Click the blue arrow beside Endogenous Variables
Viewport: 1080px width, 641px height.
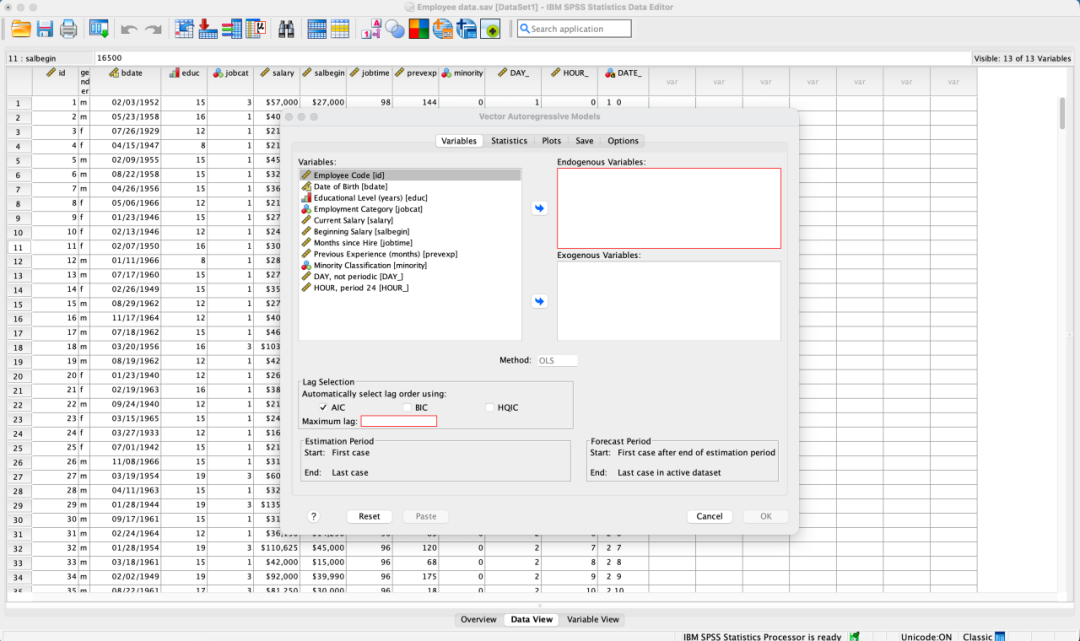coord(539,208)
